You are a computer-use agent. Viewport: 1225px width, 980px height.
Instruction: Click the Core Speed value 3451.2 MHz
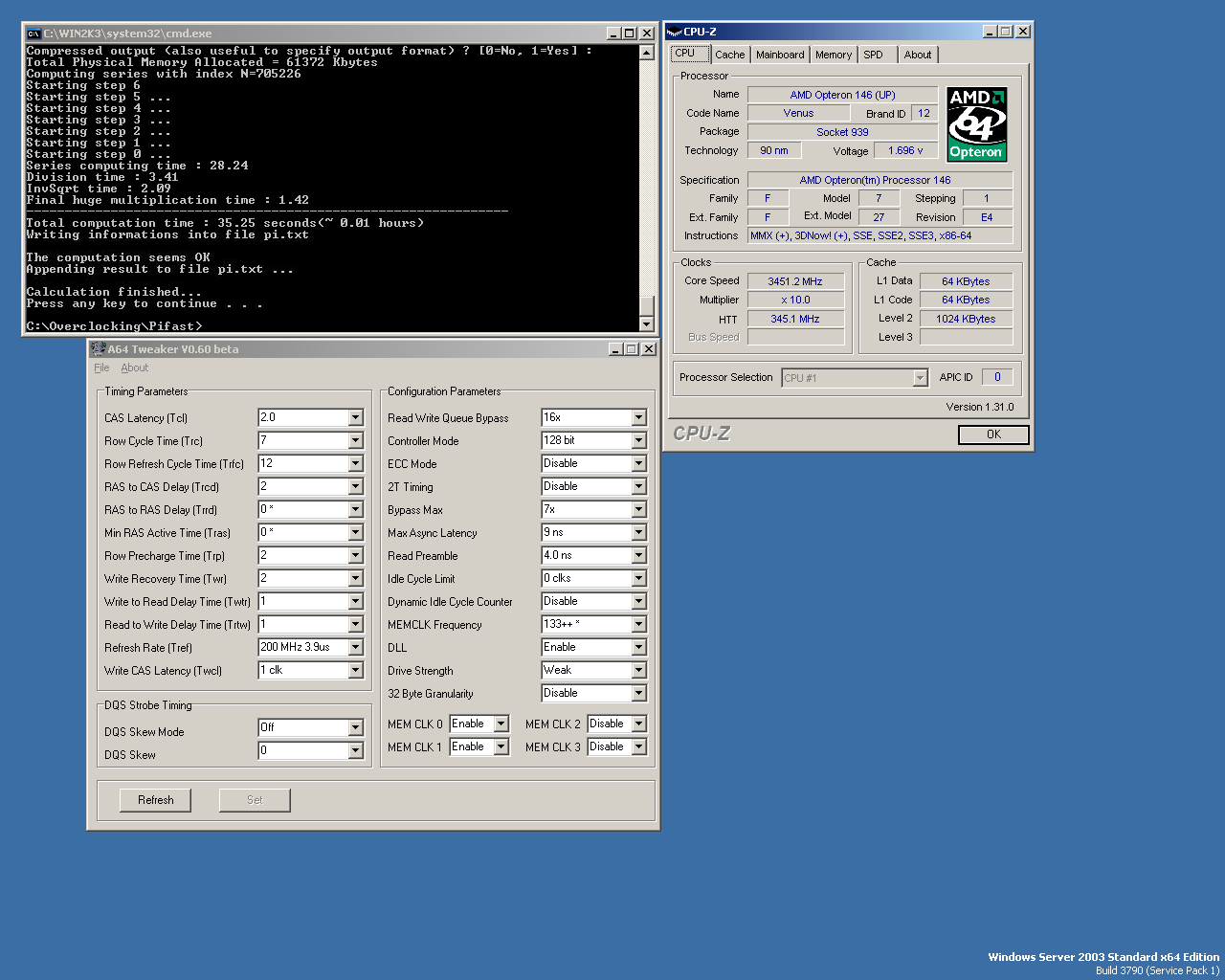click(795, 281)
